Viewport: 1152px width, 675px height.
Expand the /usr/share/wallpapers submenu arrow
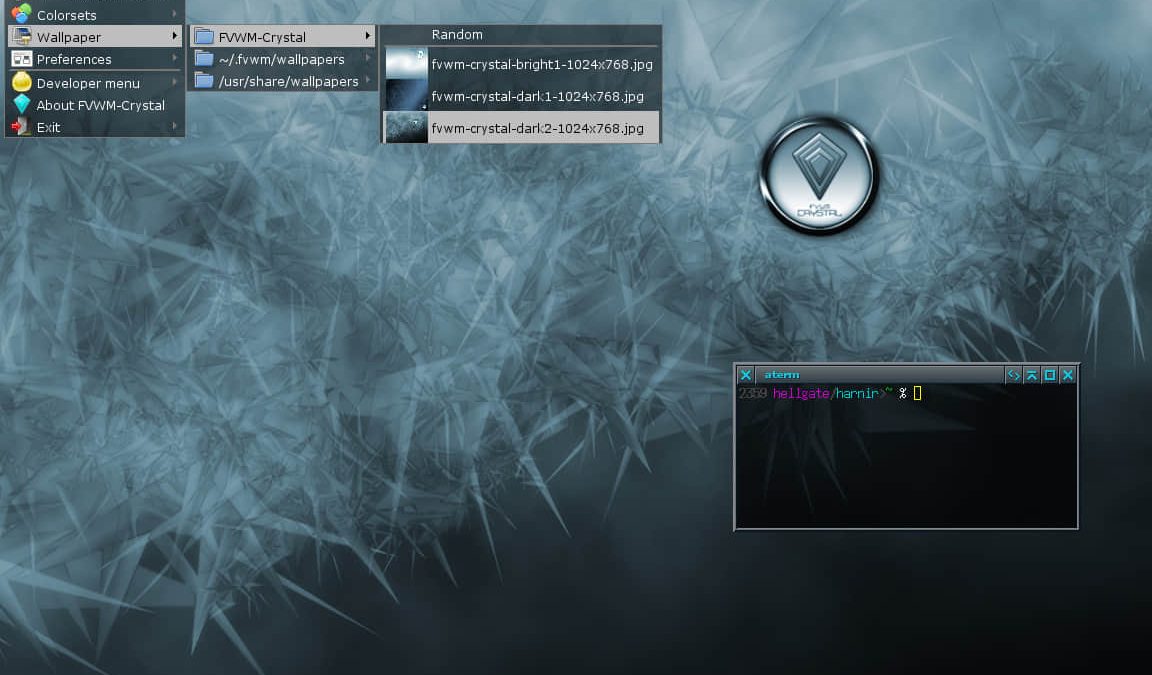(368, 80)
